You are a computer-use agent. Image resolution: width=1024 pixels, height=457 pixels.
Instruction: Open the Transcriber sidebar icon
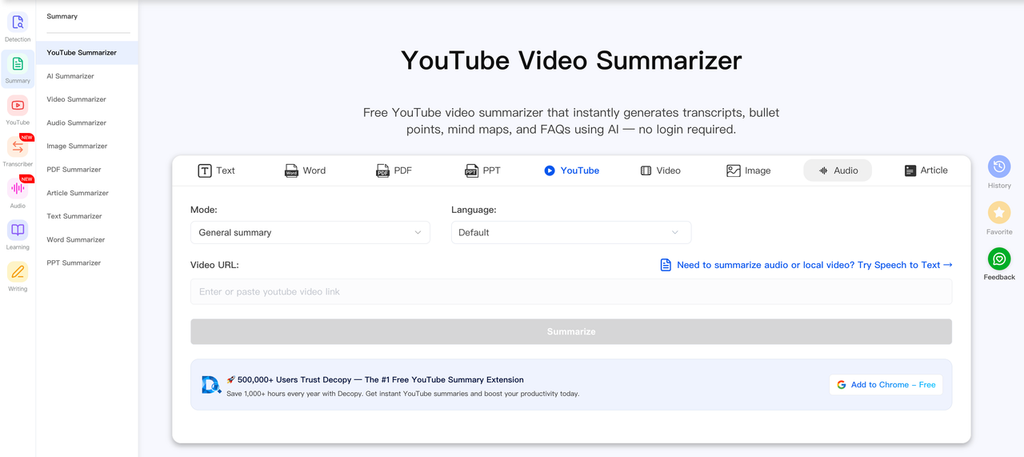click(x=18, y=147)
